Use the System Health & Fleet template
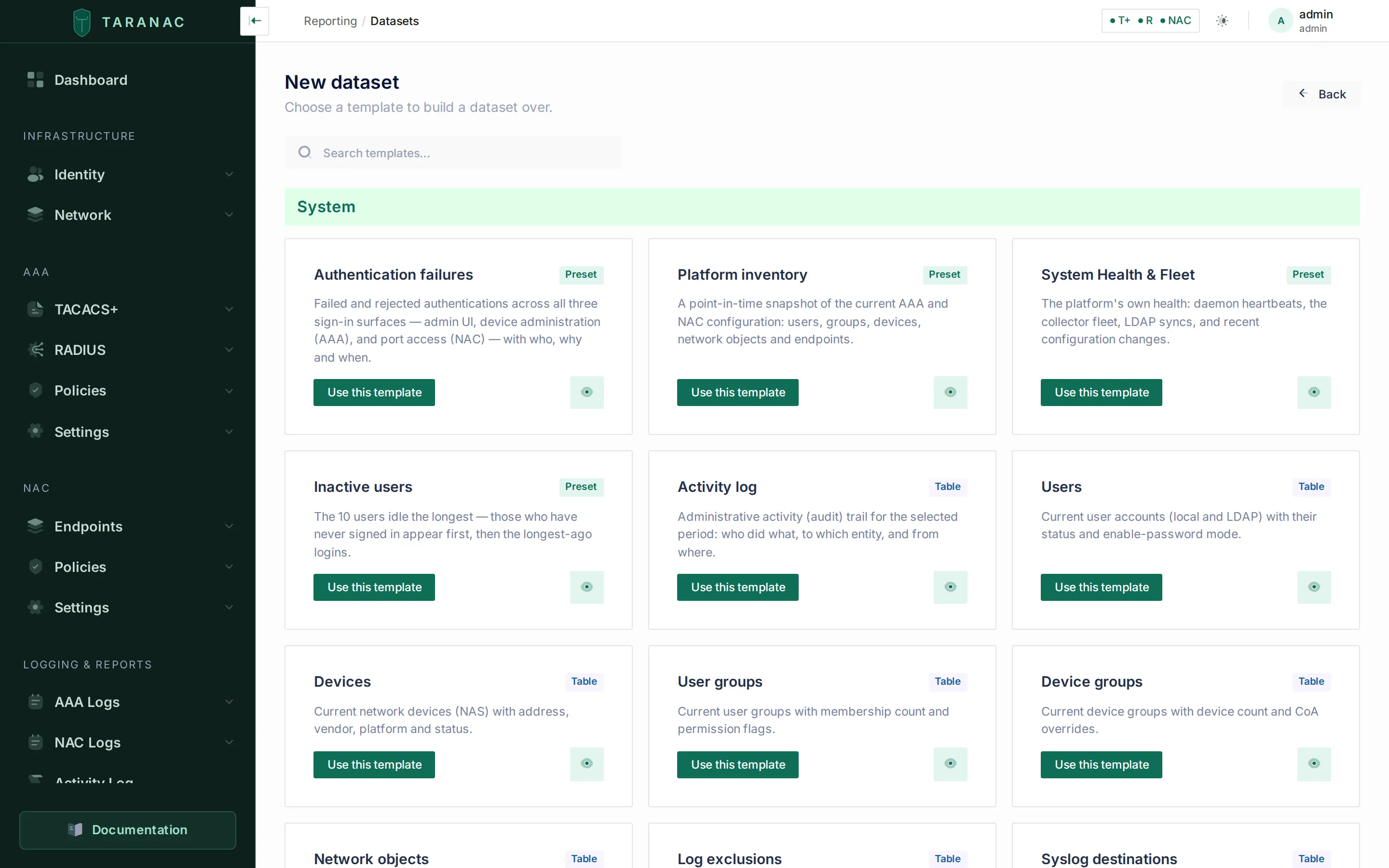The width and height of the screenshot is (1389, 868). coord(1102,392)
